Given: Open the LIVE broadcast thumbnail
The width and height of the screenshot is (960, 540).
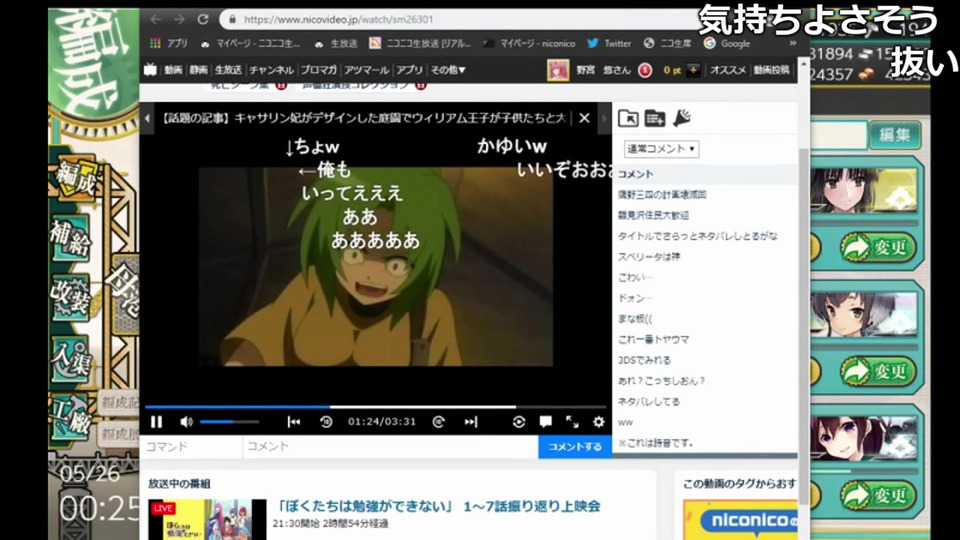Looking at the screenshot, I should [207, 520].
